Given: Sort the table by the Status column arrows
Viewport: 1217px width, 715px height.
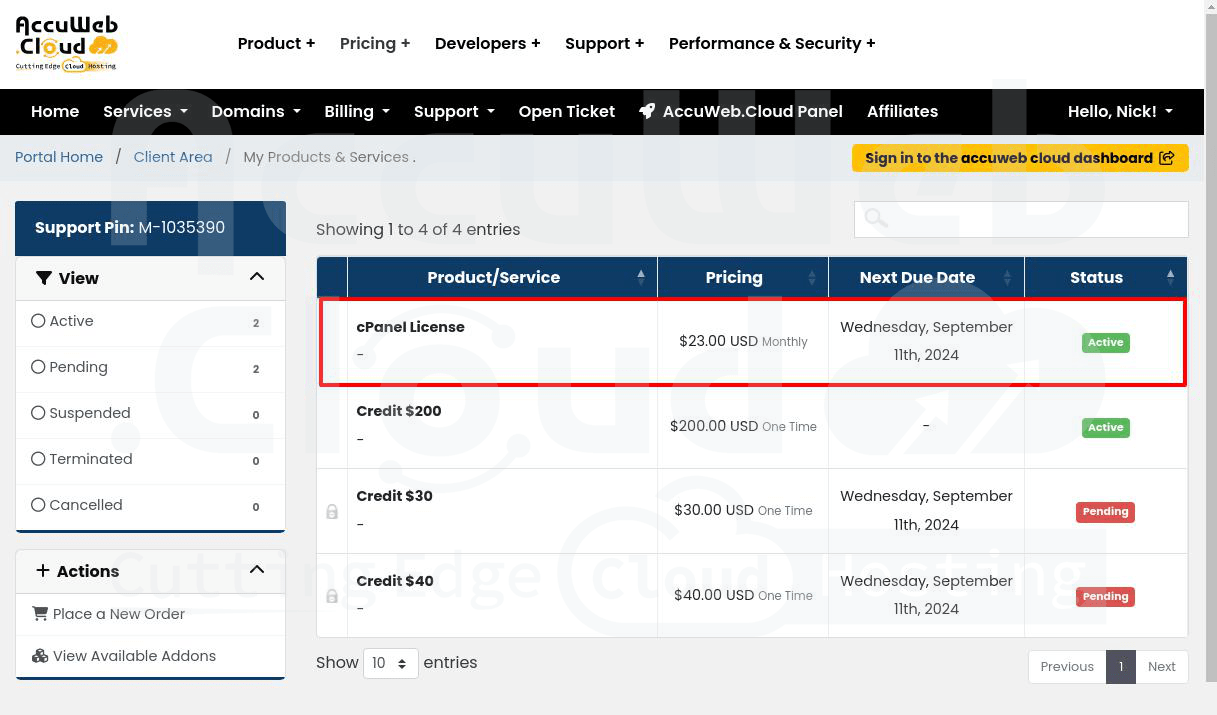Looking at the screenshot, I should 1170,277.
